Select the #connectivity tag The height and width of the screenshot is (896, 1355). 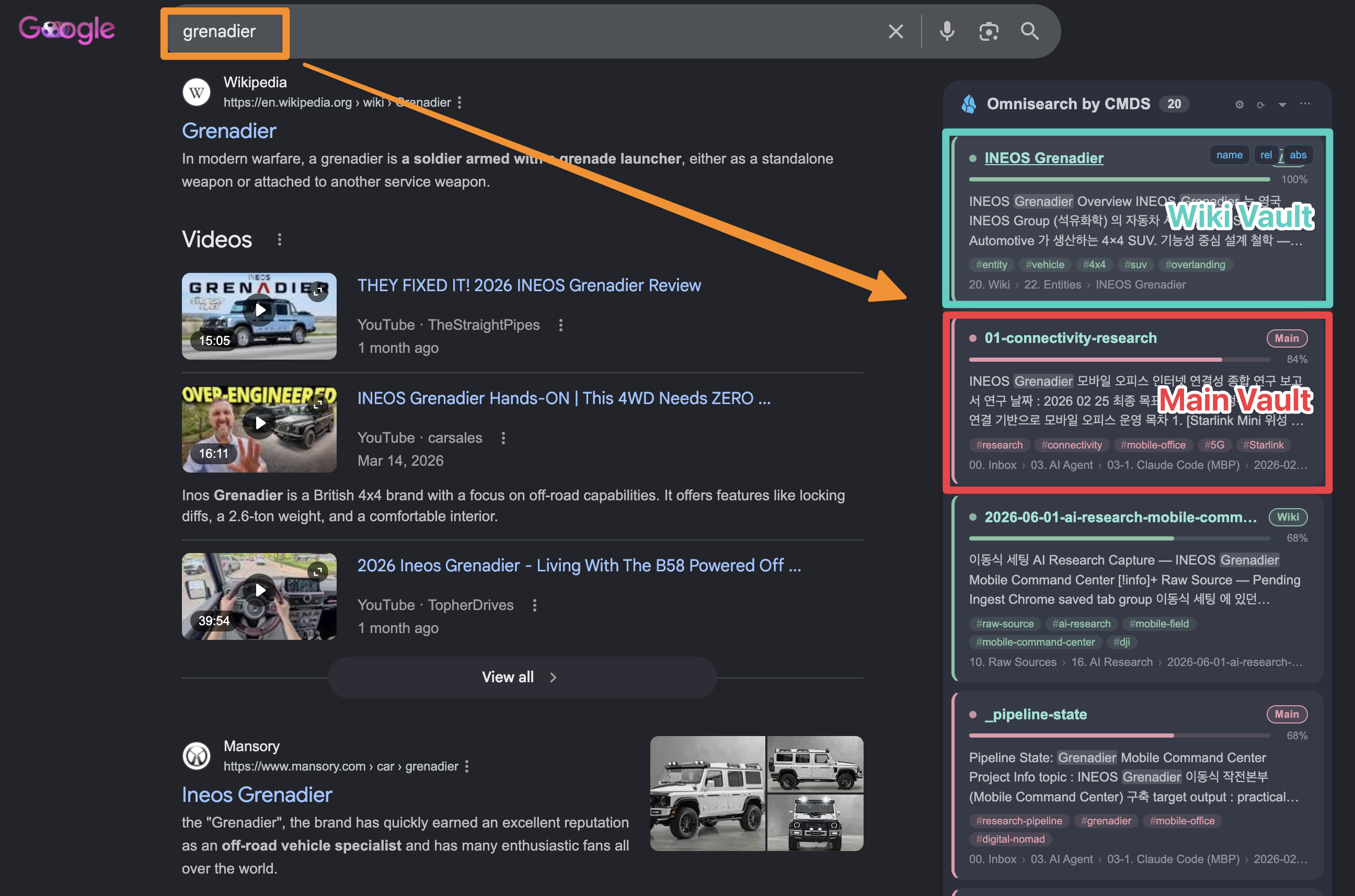(x=1072, y=445)
